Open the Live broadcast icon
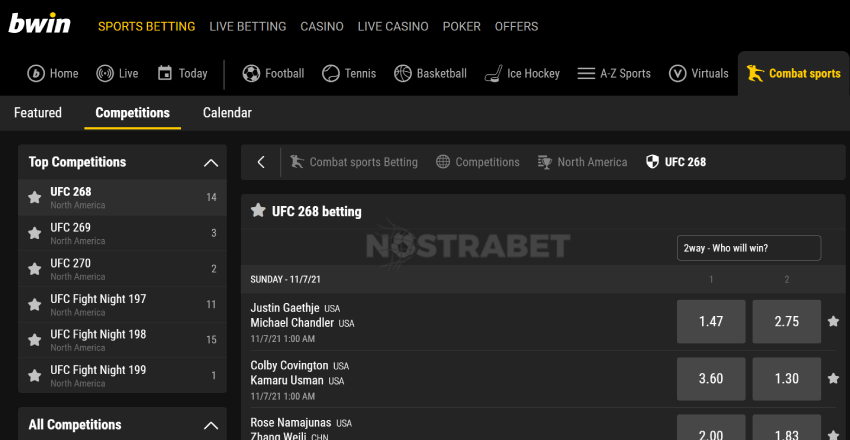 pos(105,74)
